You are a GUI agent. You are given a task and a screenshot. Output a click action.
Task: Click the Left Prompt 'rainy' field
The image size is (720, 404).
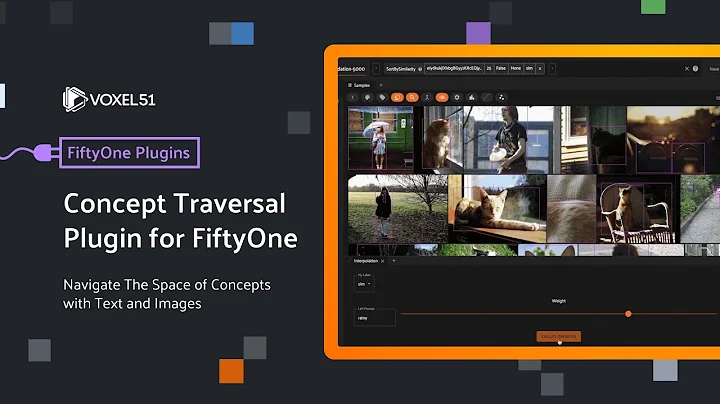point(374,317)
